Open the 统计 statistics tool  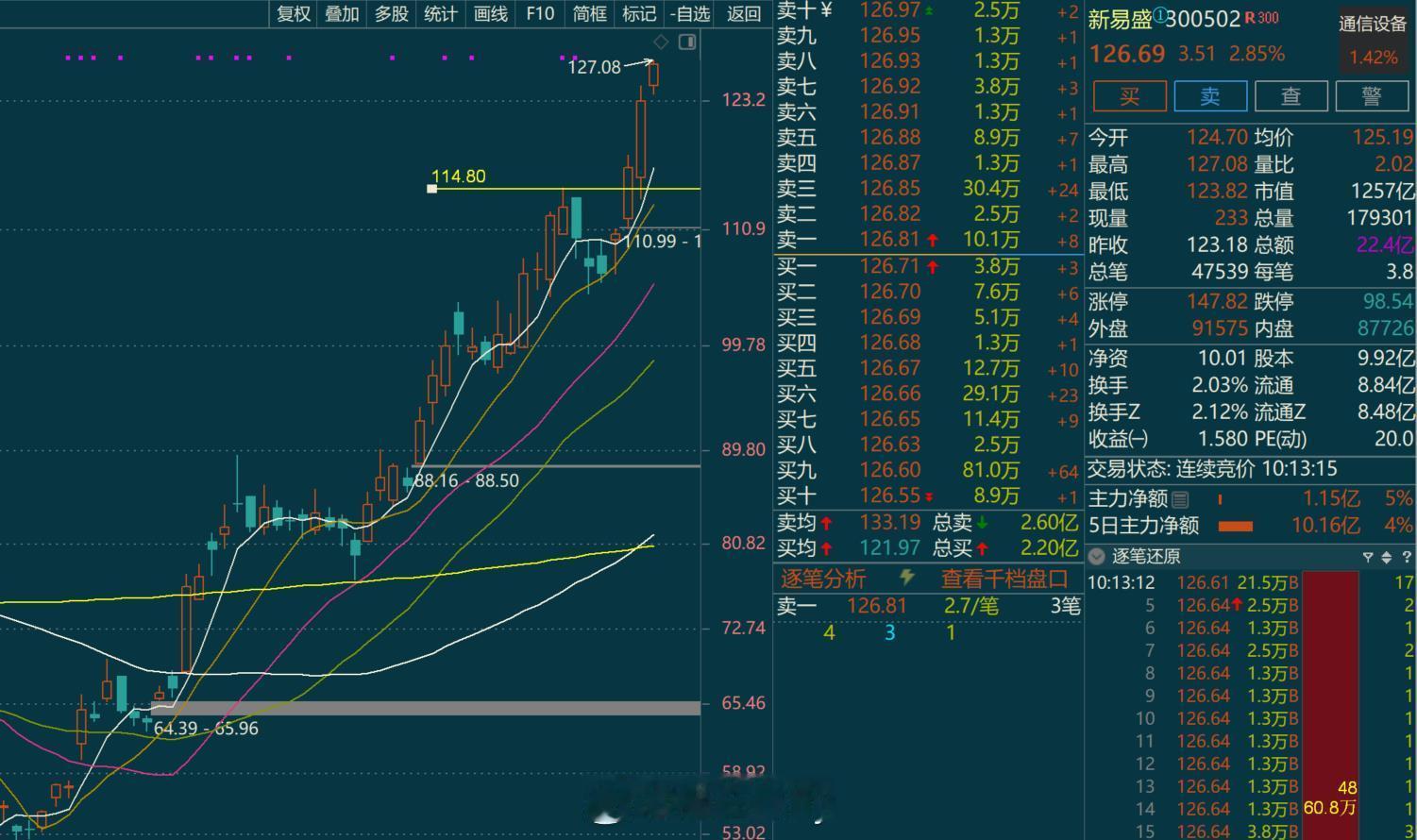(x=441, y=13)
